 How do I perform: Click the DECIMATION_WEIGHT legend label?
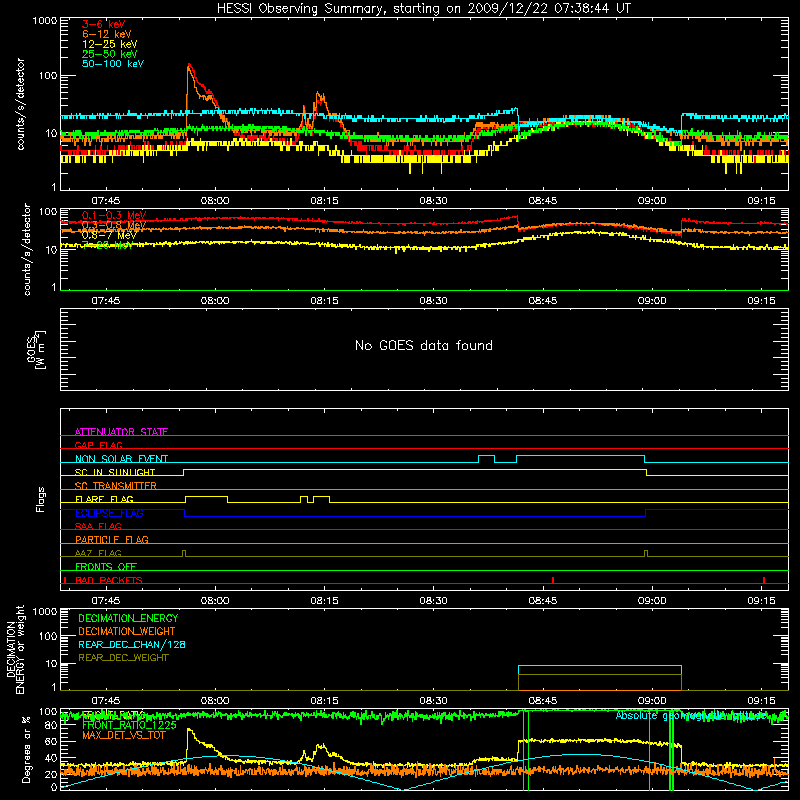pyautogui.click(x=127, y=631)
